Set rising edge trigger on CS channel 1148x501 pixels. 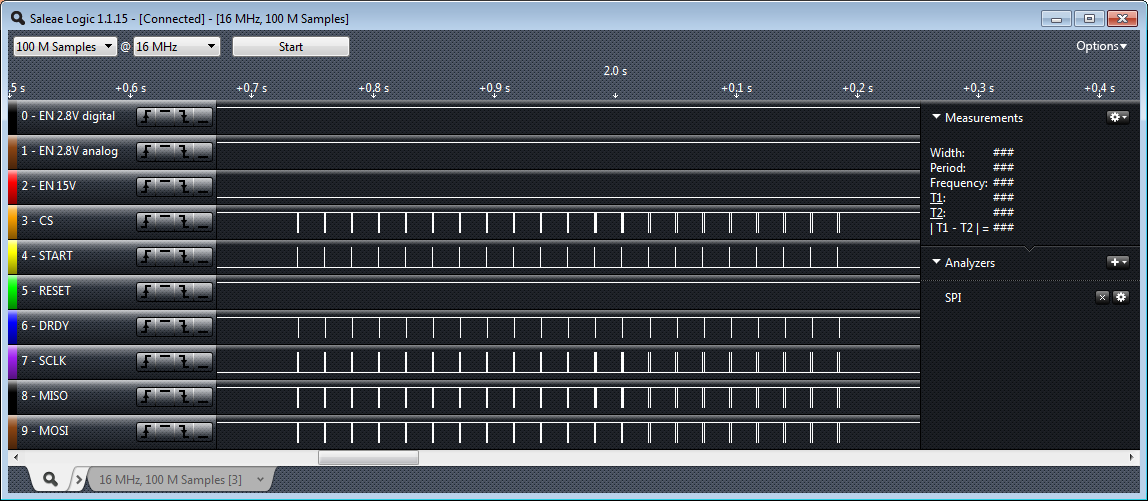146,221
